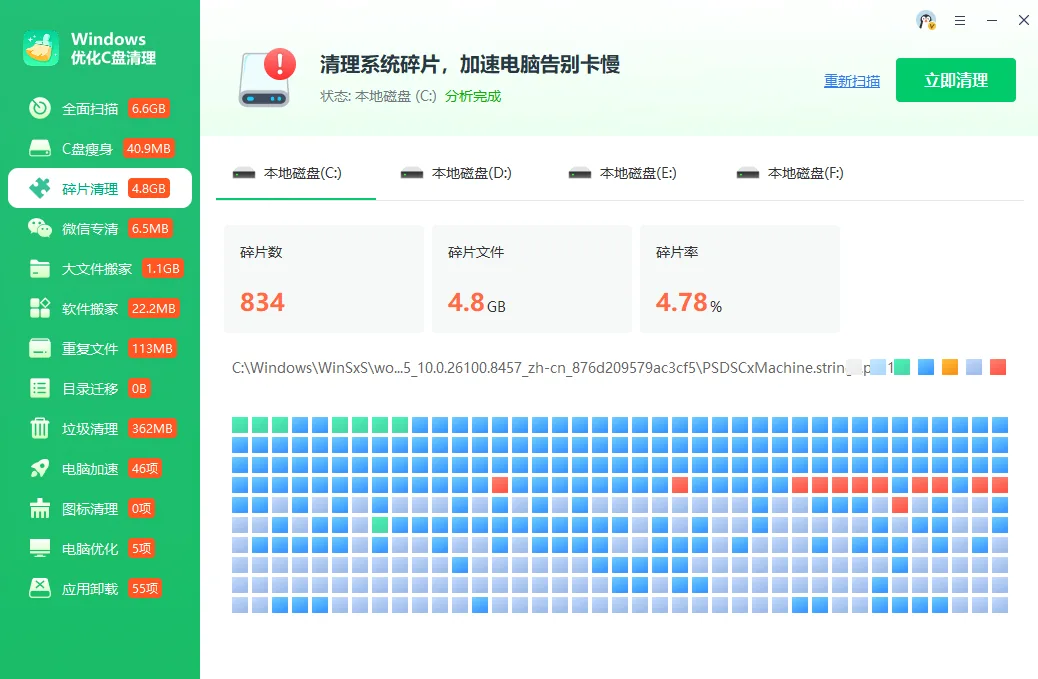The image size is (1038, 679).
Task: Click the 重复文件 icon
Action: coord(40,348)
